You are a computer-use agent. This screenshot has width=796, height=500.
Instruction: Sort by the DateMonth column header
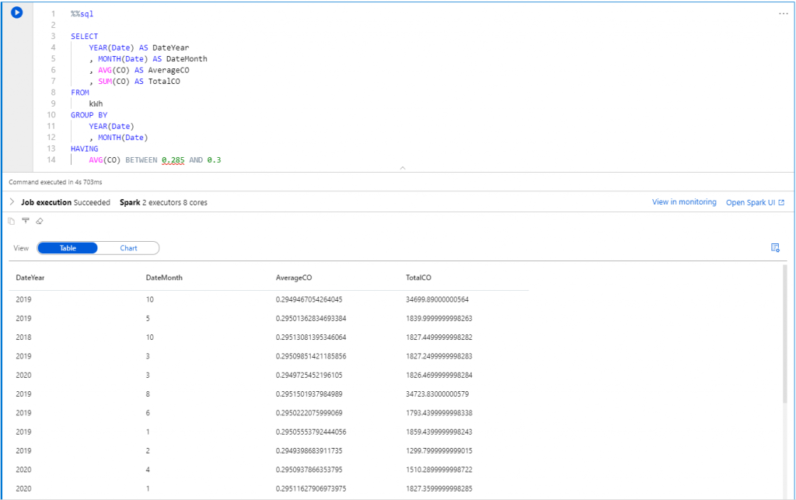164,278
